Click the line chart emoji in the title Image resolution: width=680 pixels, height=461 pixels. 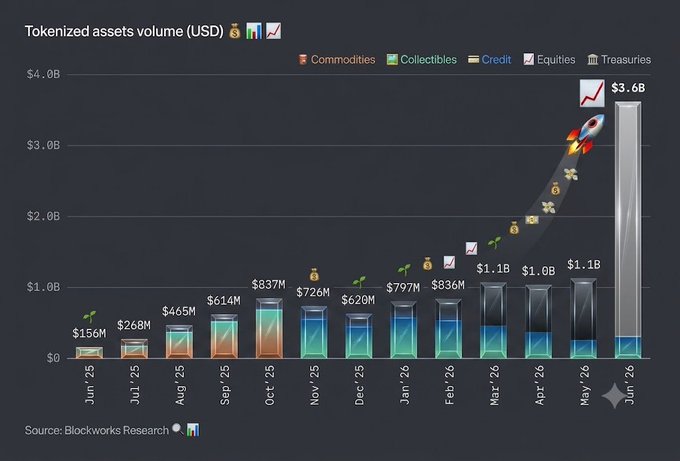(274, 31)
